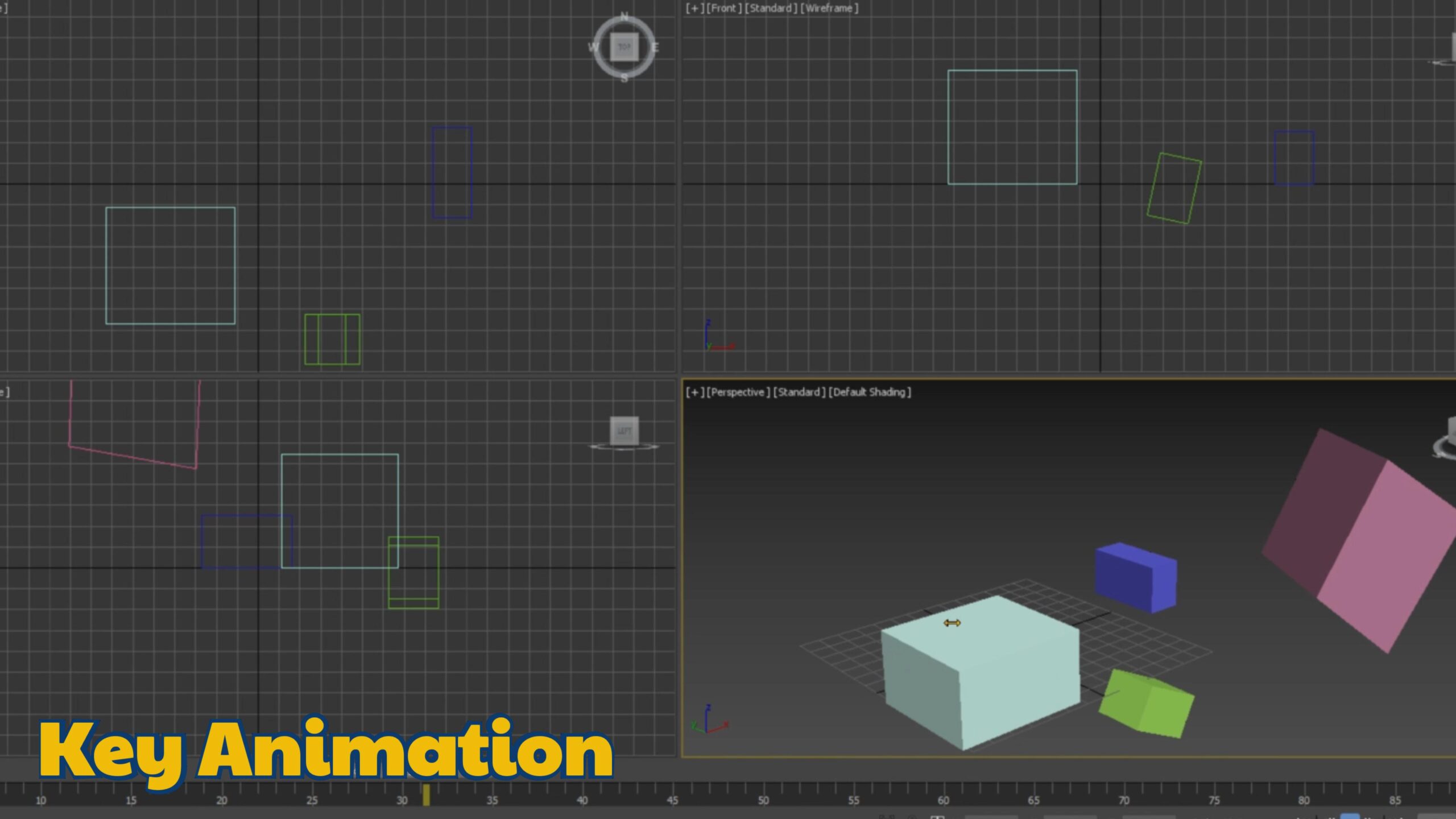Click the LEFT face of the Left viewport ViewCube

click(x=624, y=431)
